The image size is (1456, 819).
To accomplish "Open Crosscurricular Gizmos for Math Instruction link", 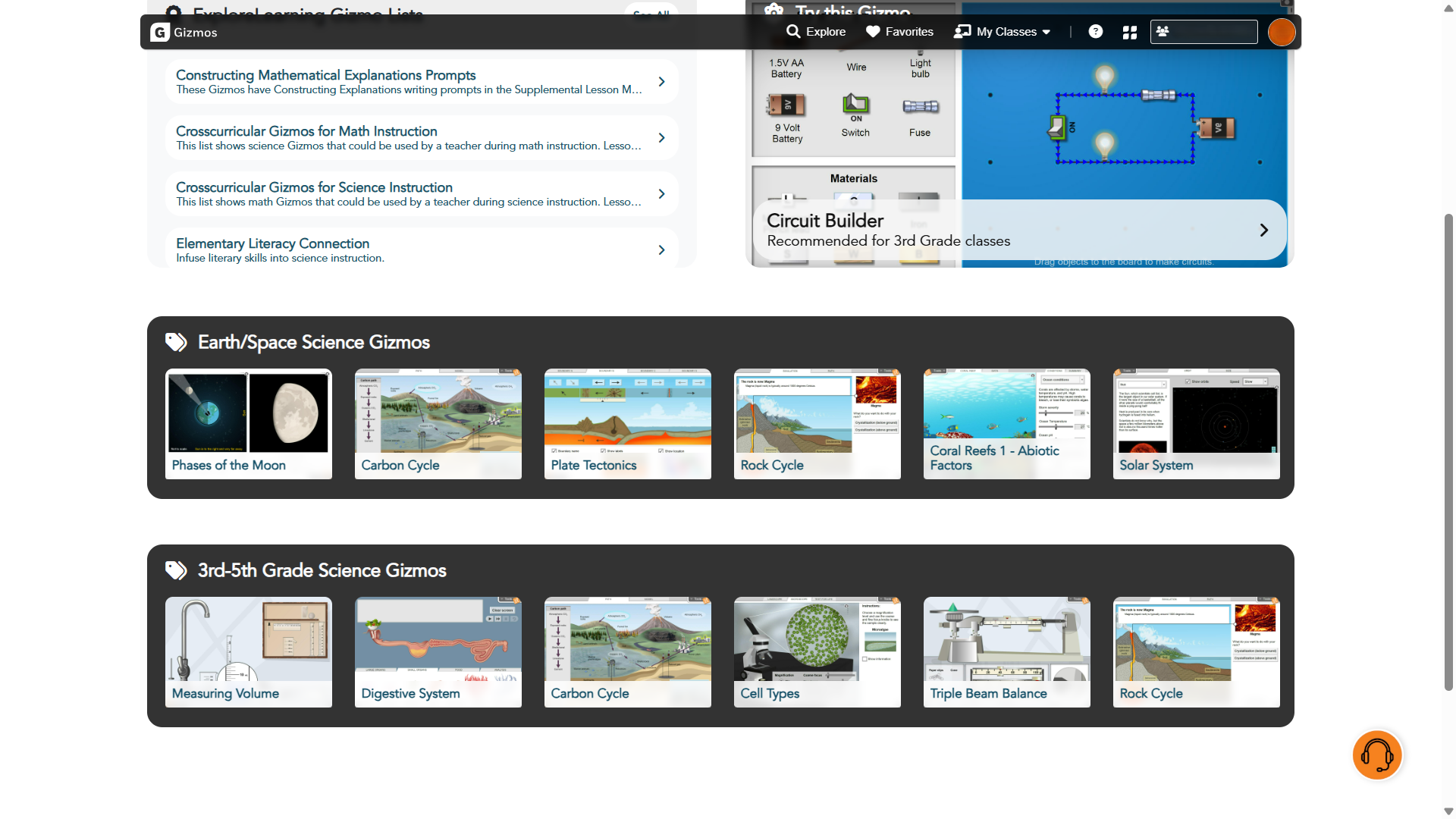I will pyautogui.click(x=306, y=131).
